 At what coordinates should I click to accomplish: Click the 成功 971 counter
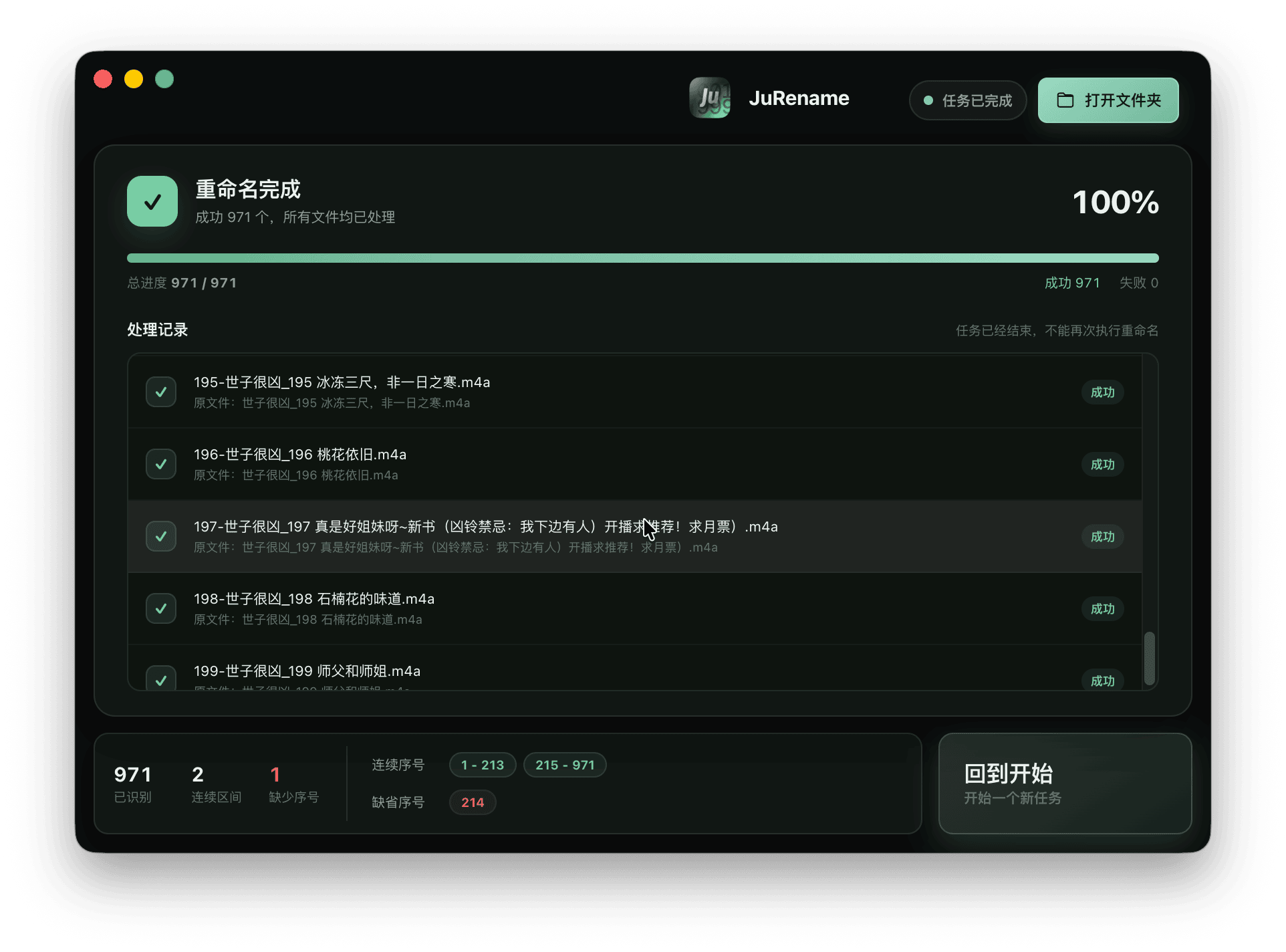click(1072, 283)
